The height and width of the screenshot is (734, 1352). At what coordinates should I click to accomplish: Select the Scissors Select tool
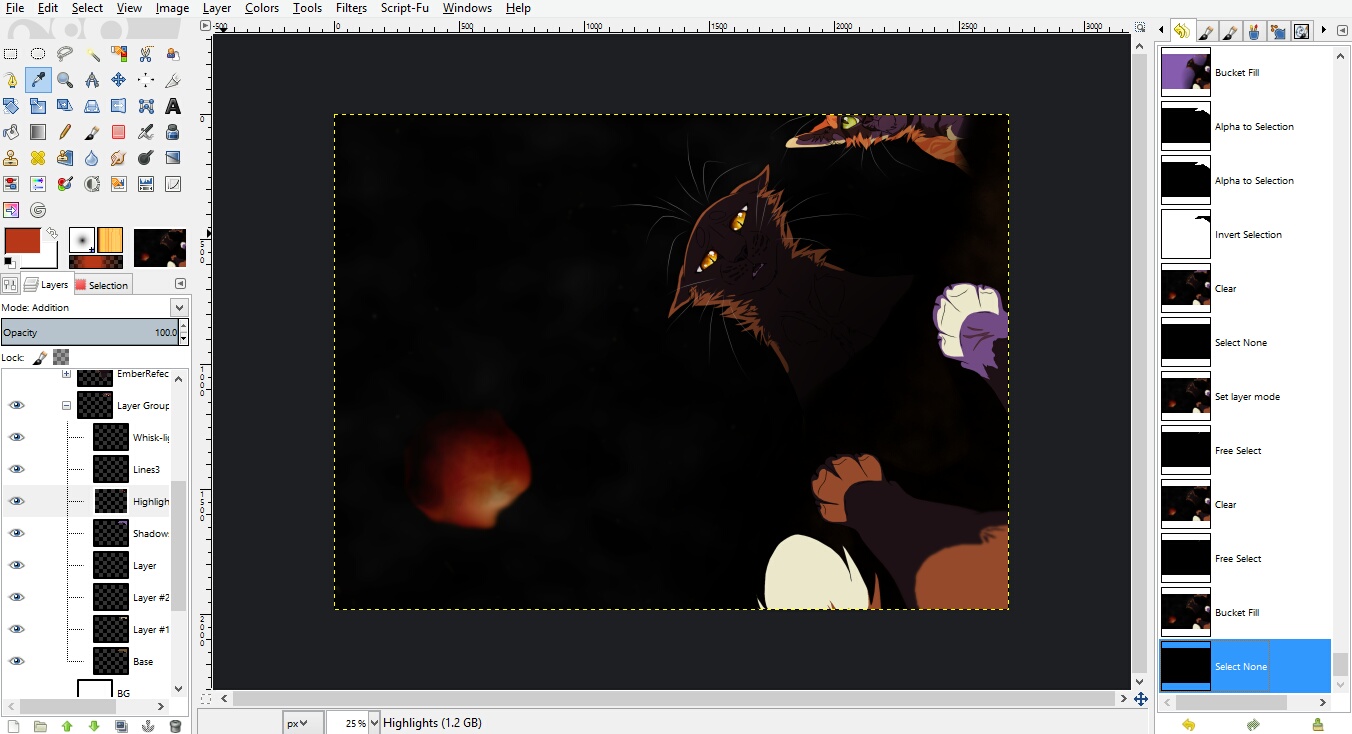[146, 54]
